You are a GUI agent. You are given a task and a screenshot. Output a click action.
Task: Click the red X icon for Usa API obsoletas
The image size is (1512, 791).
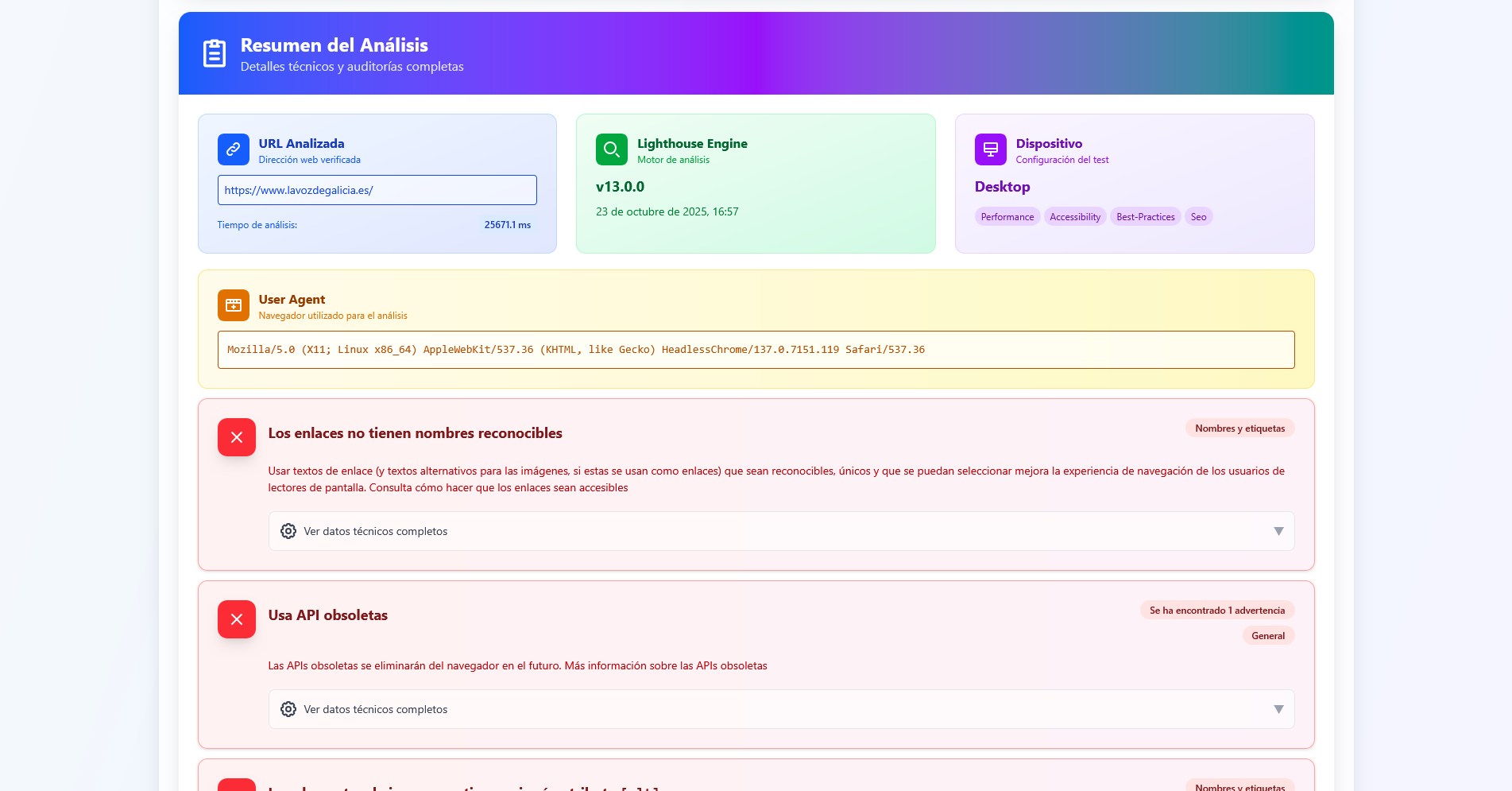click(236, 619)
